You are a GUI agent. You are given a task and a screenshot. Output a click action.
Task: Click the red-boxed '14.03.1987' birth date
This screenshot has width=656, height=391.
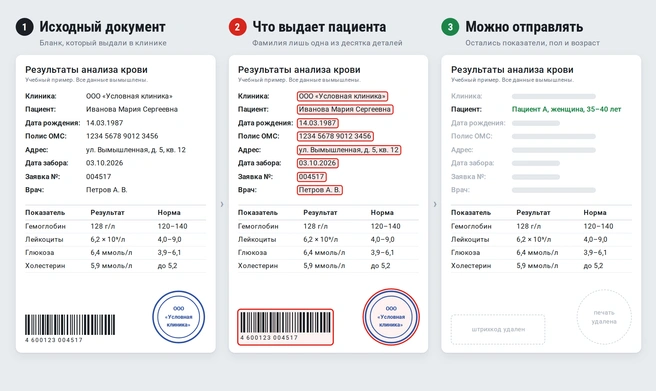point(318,123)
